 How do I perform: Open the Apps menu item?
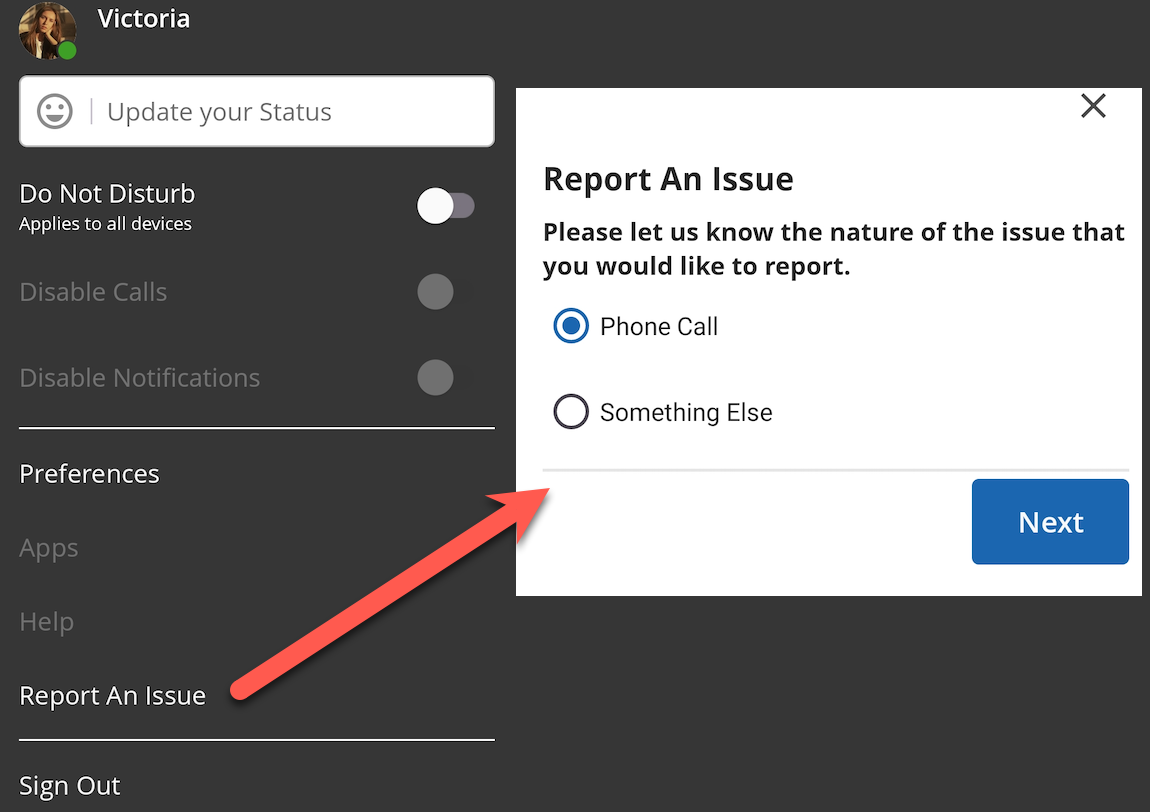pyautogui.click(x=48, y=549)
